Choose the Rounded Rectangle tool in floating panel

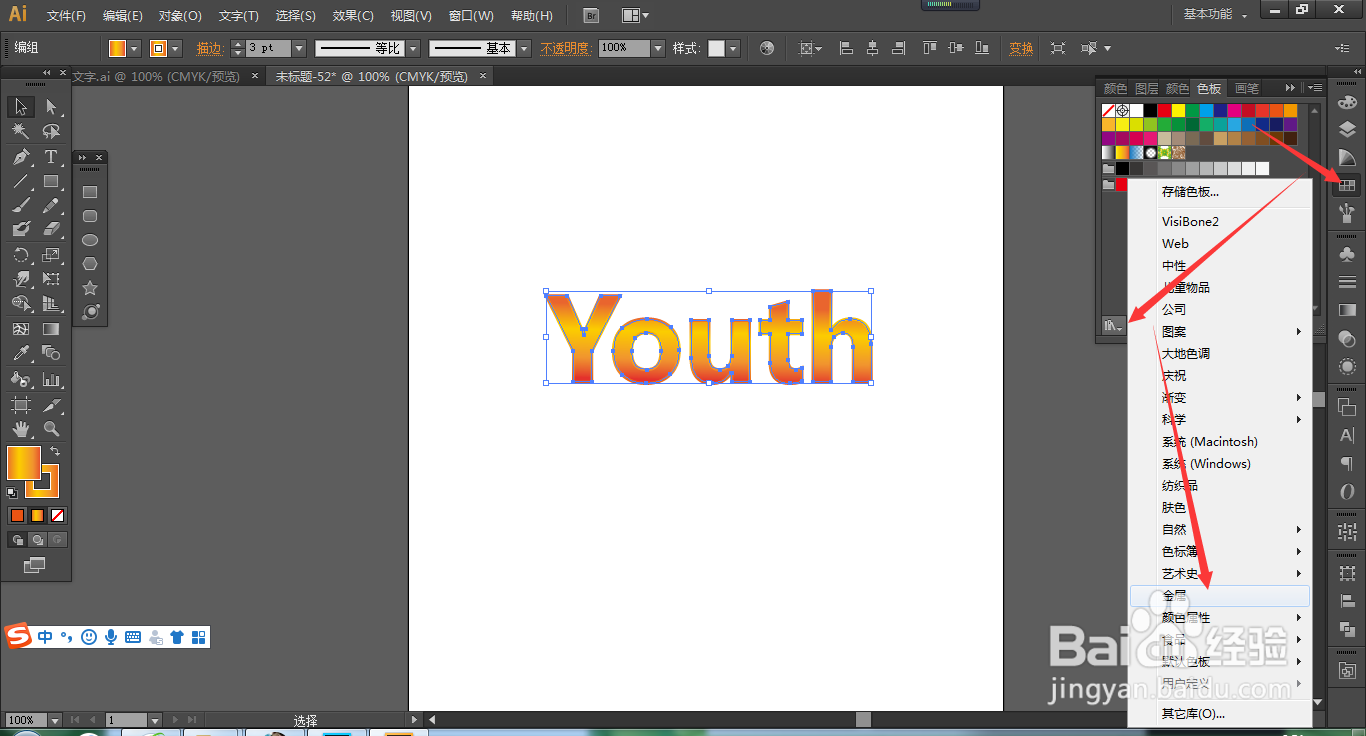(90, 216)
